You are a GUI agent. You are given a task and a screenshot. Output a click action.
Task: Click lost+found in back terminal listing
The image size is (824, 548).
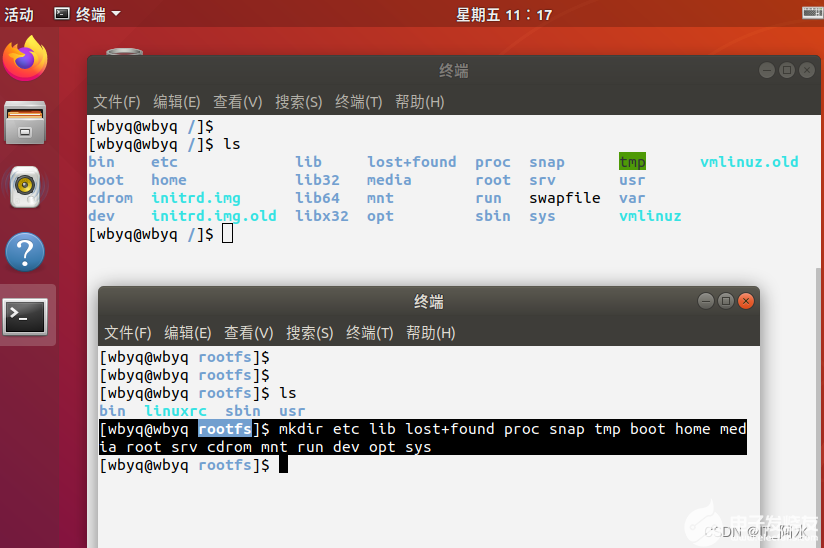coord(411,162)
